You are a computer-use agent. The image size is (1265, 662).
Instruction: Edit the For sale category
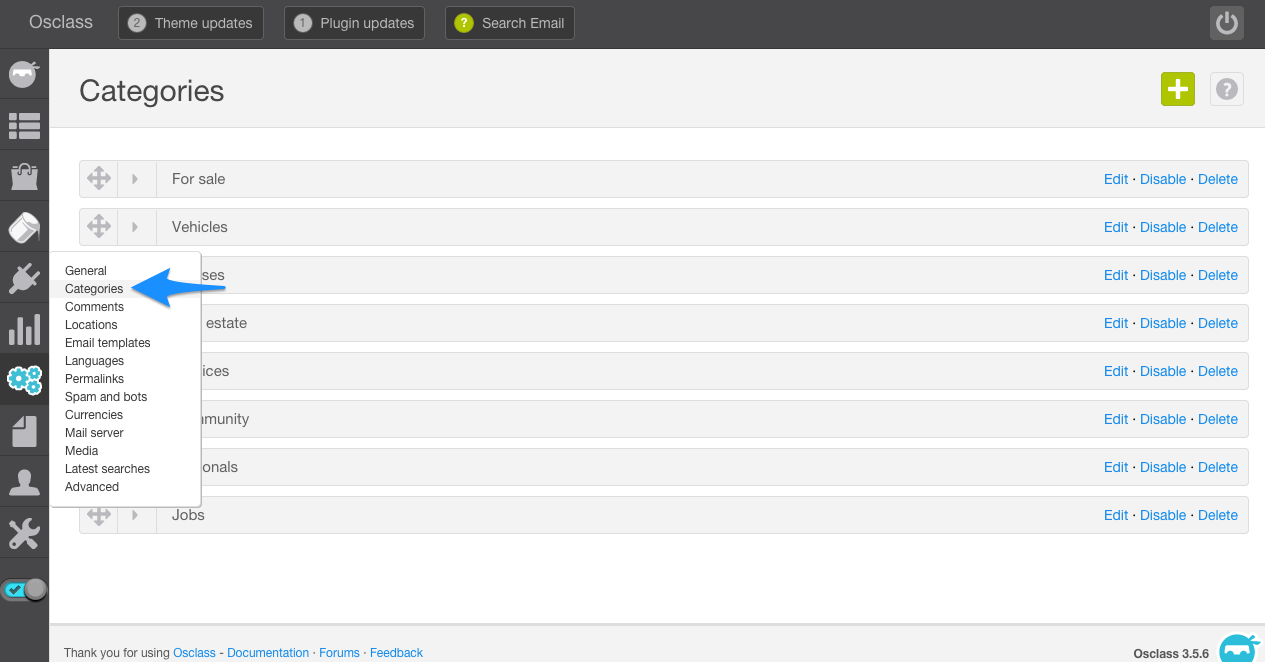pyautogui.click(x=1116, y=179)
